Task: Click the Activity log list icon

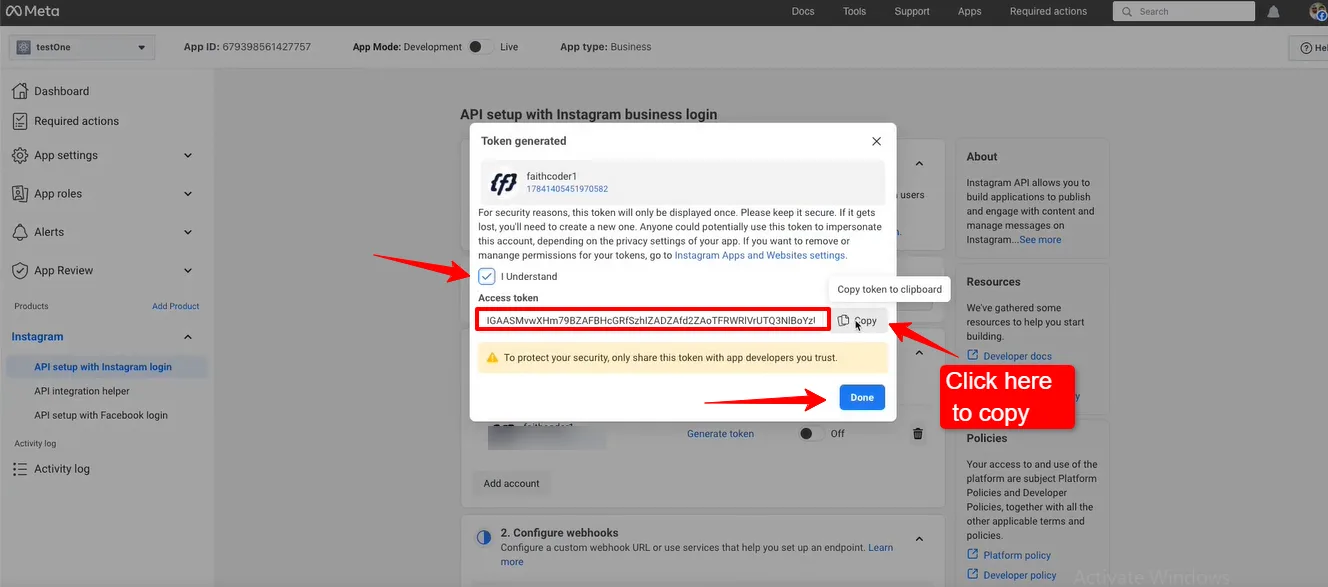Action: [19, 468]
